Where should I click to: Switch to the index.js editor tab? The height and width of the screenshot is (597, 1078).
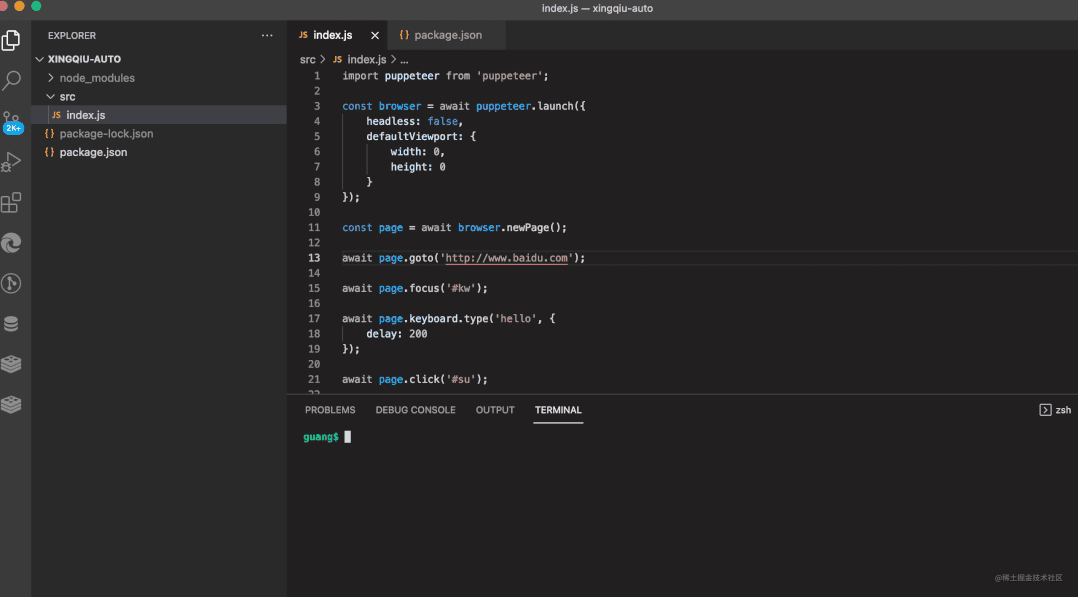[332, 35]
